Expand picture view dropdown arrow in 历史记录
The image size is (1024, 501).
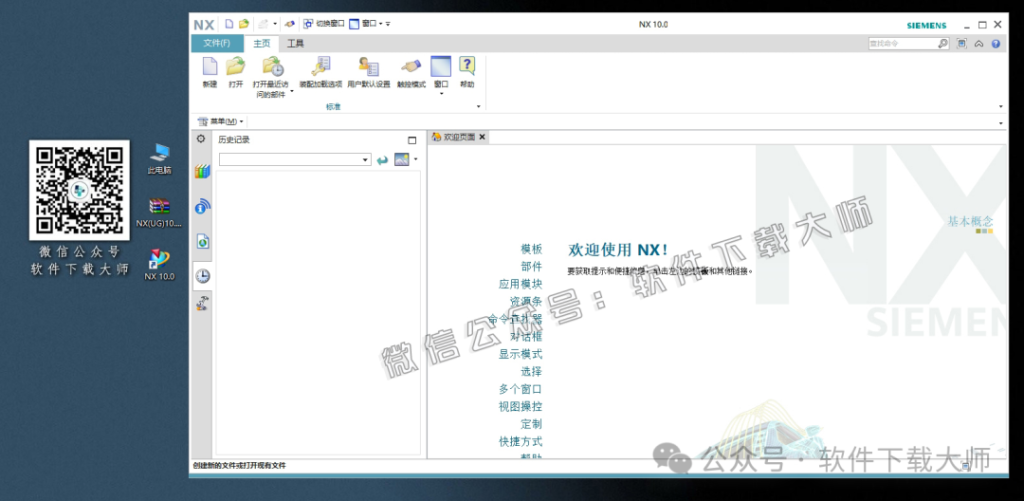click(x=415, y=159)
